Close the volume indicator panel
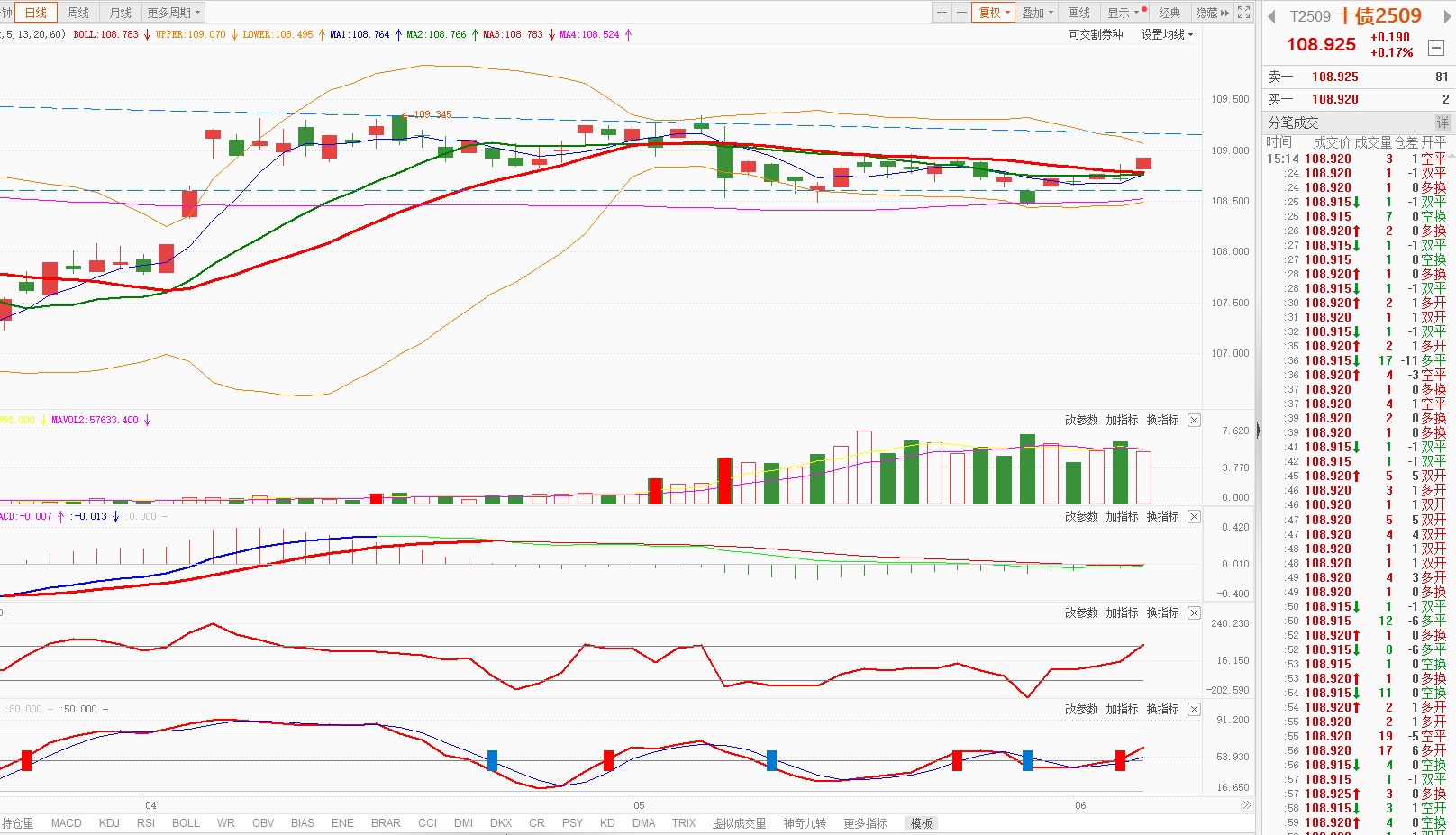The width and height of the screenshot is (1456, 835). [x=1194, y=420]
